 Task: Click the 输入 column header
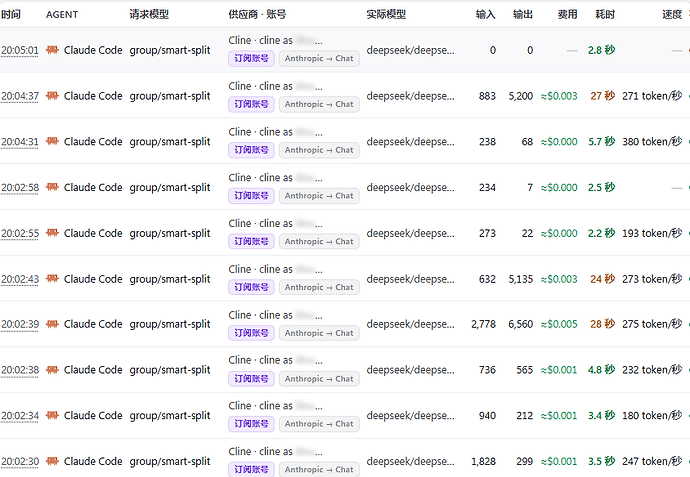486,15
